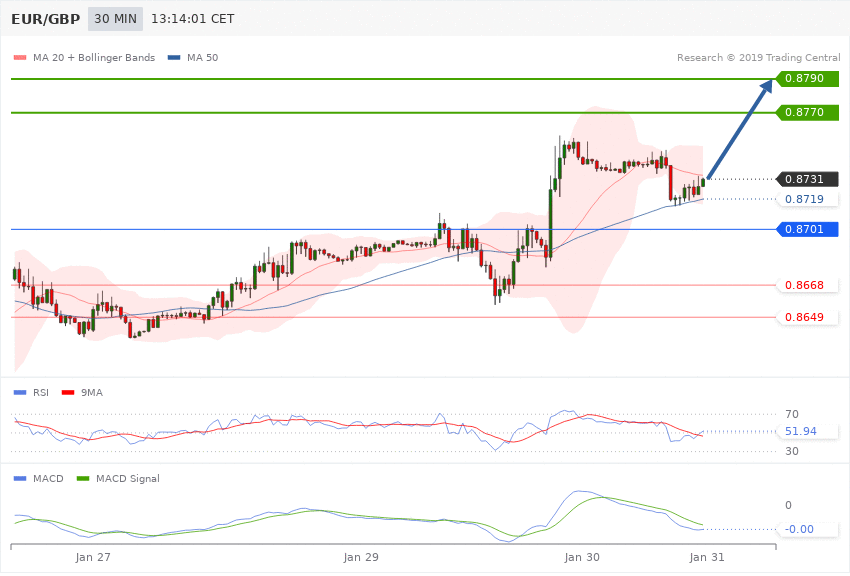The width and height of the screenshot is (850, 576).
Task: Click the Jan 29 date axis label
Action: [361, 557]
